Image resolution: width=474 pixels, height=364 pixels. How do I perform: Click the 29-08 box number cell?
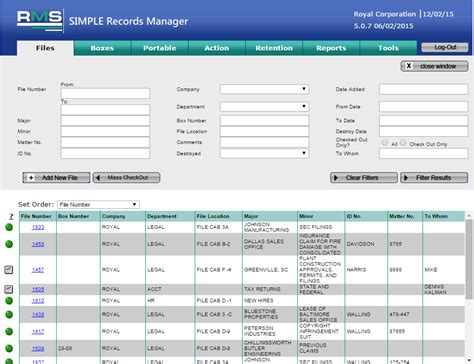click(x=78, y=348)
